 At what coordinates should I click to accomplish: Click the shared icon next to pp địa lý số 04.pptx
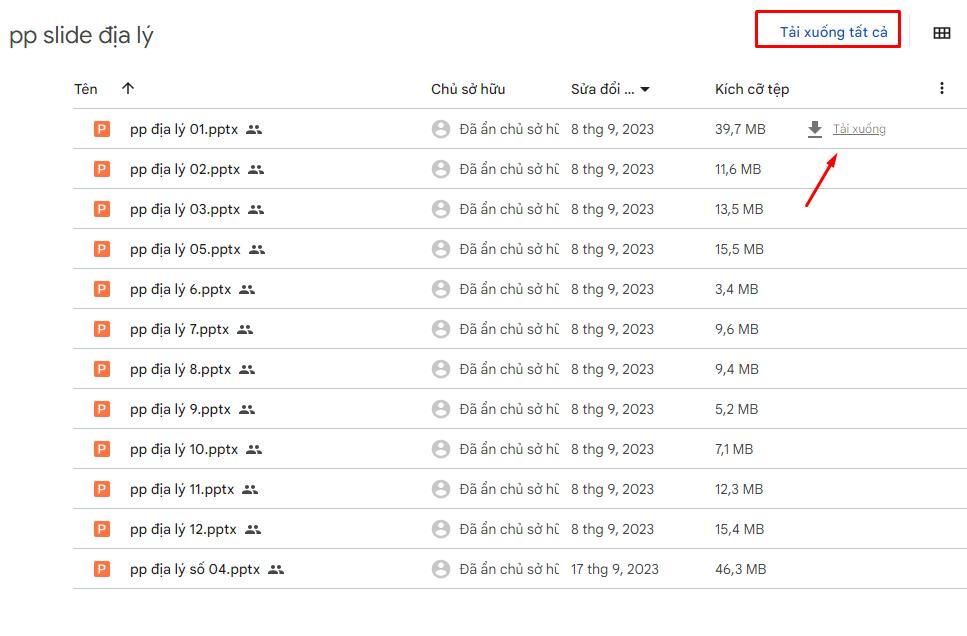276,569
